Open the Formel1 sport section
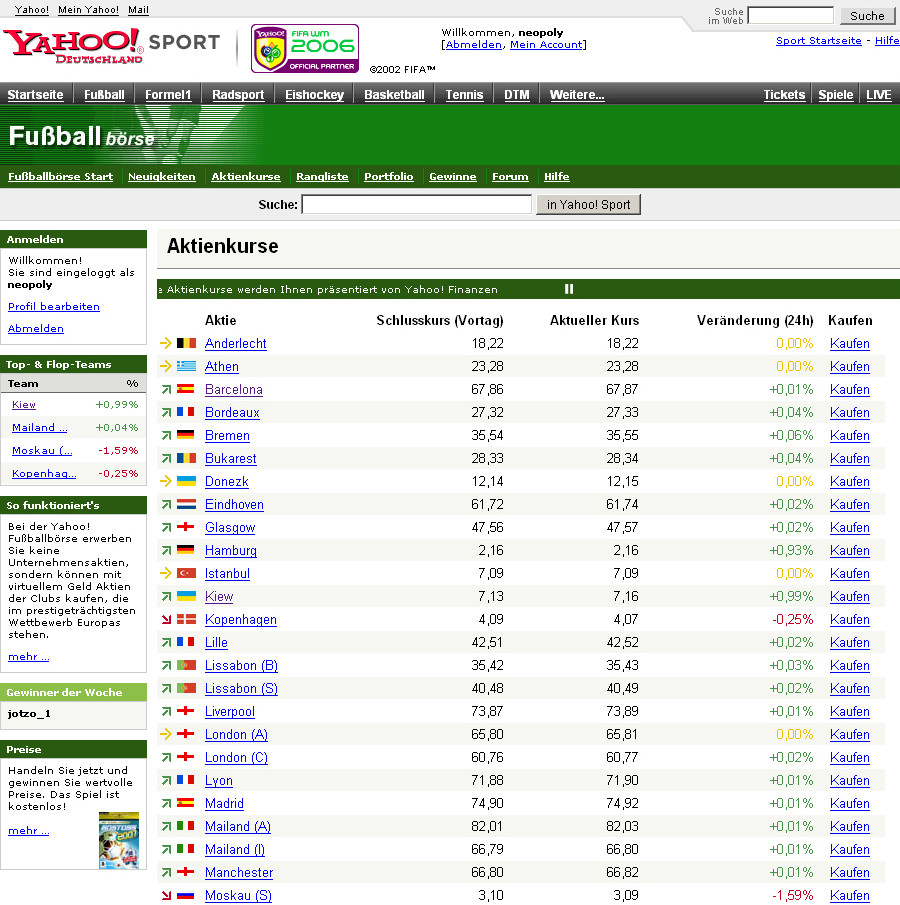 pyautogui.click(x=168, y=95)
